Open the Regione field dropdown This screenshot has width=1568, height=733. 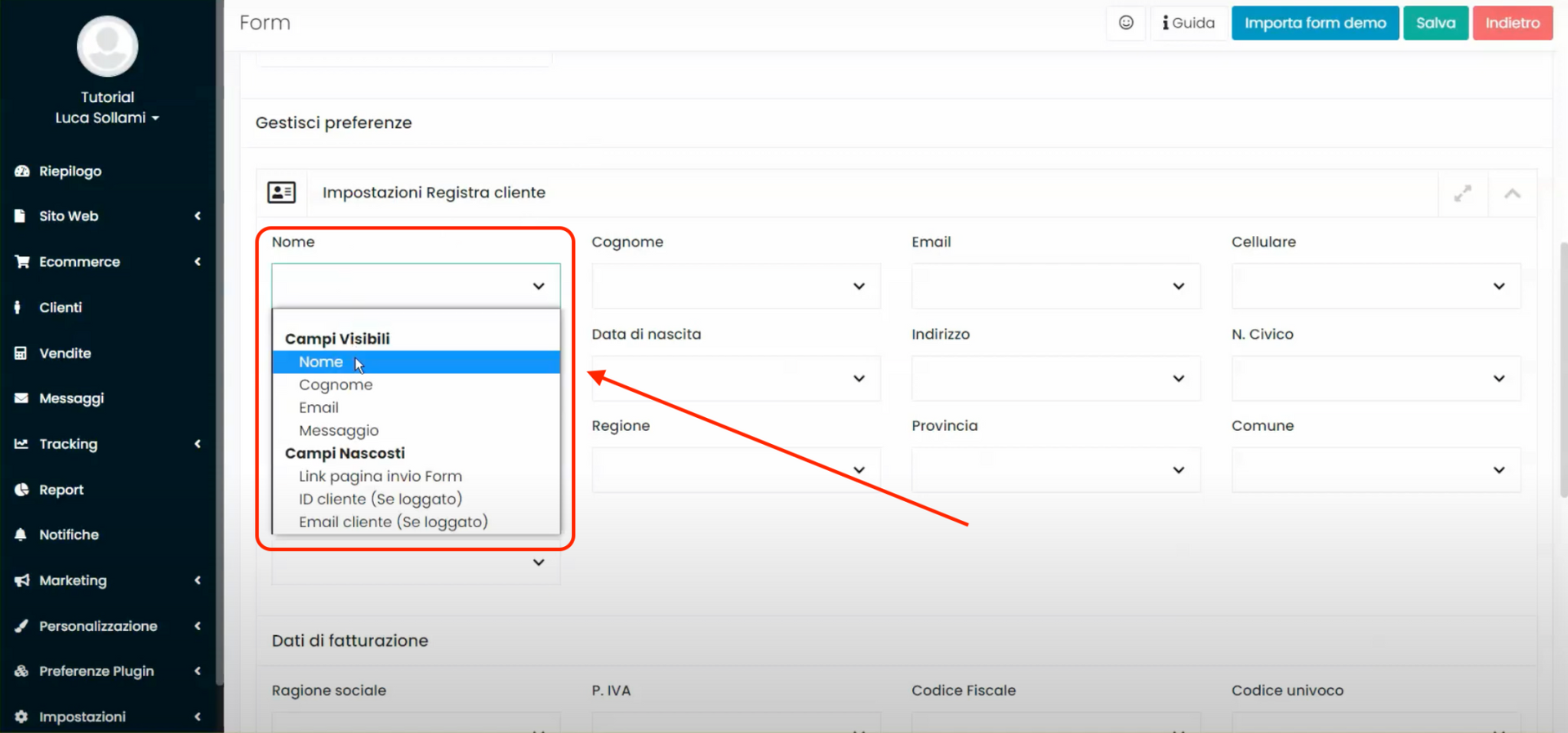736,469
